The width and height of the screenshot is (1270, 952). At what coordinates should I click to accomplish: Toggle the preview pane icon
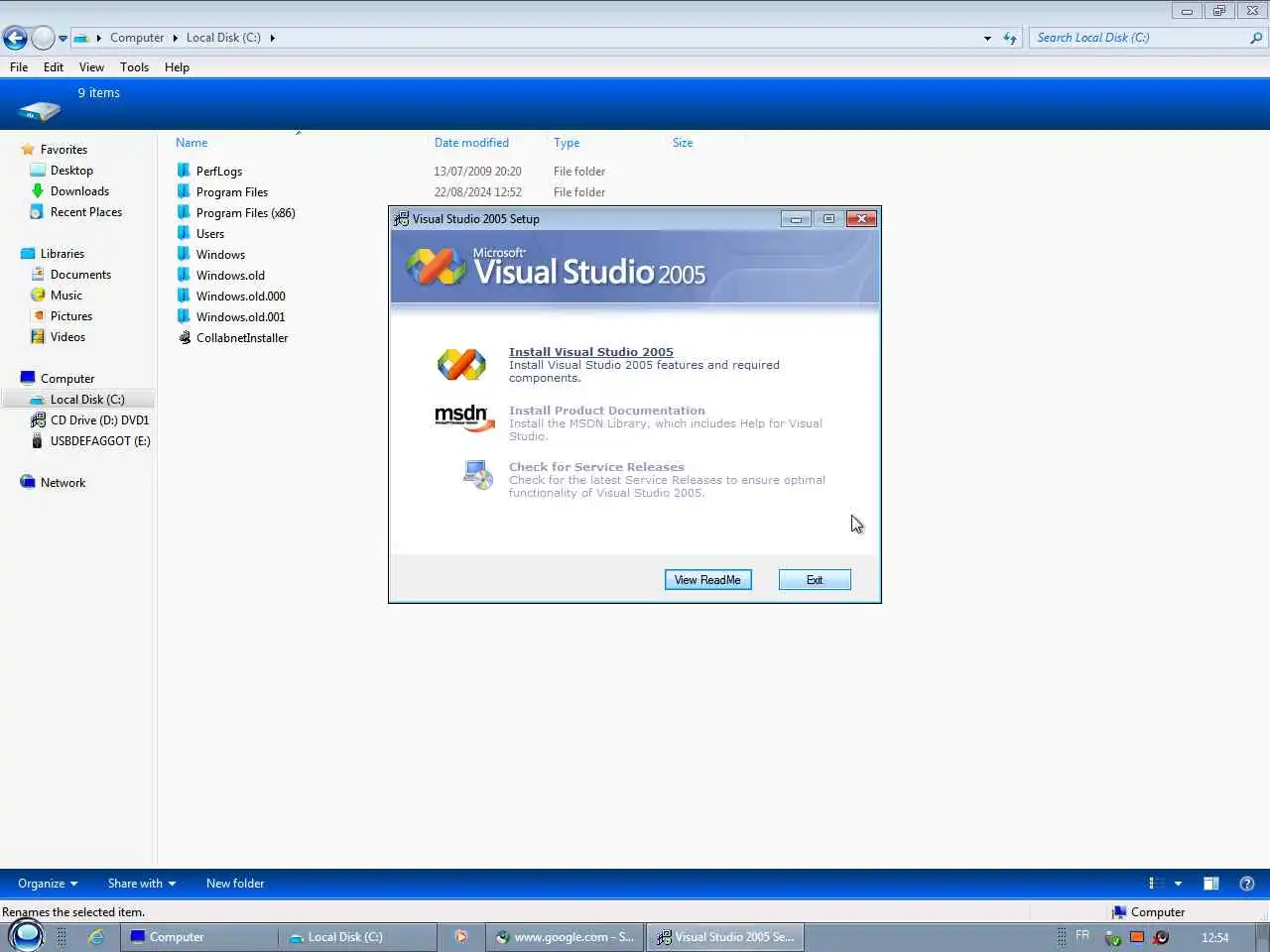tap(1211, 884)
